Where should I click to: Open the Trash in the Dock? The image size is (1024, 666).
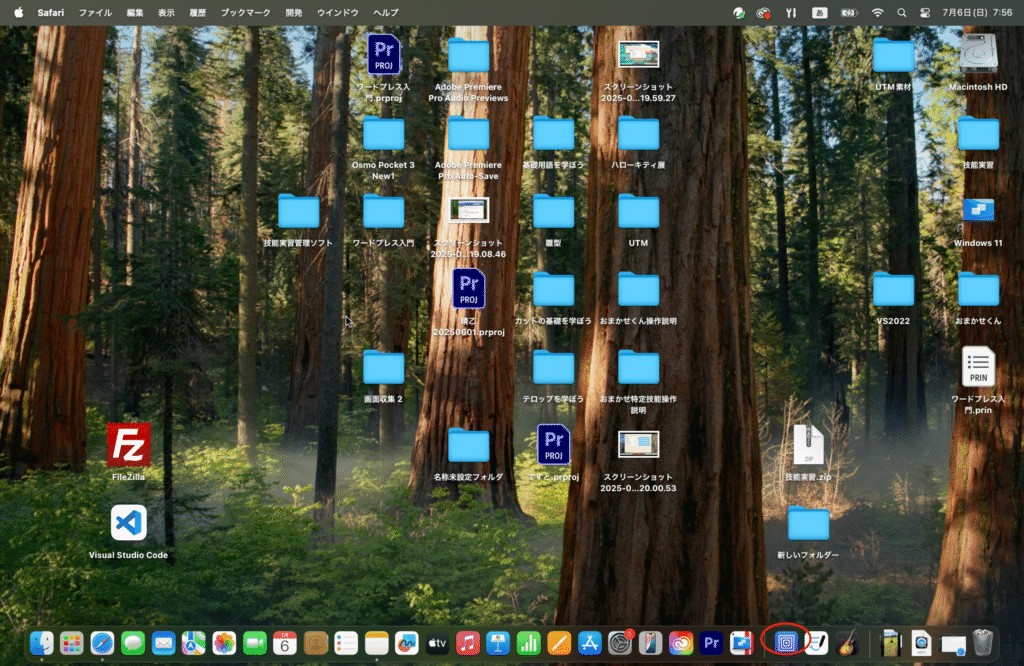click(983, 643)
